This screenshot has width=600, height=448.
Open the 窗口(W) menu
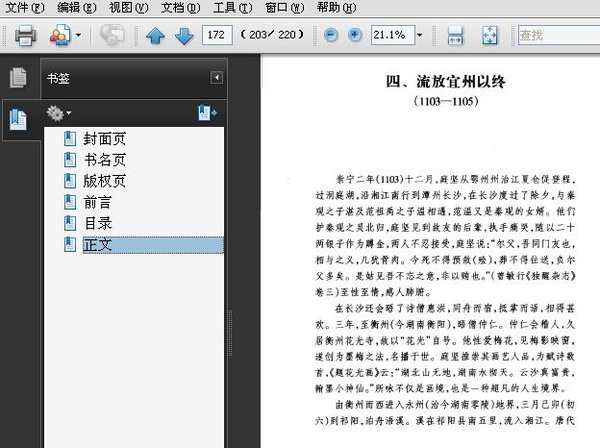[284, 7]
